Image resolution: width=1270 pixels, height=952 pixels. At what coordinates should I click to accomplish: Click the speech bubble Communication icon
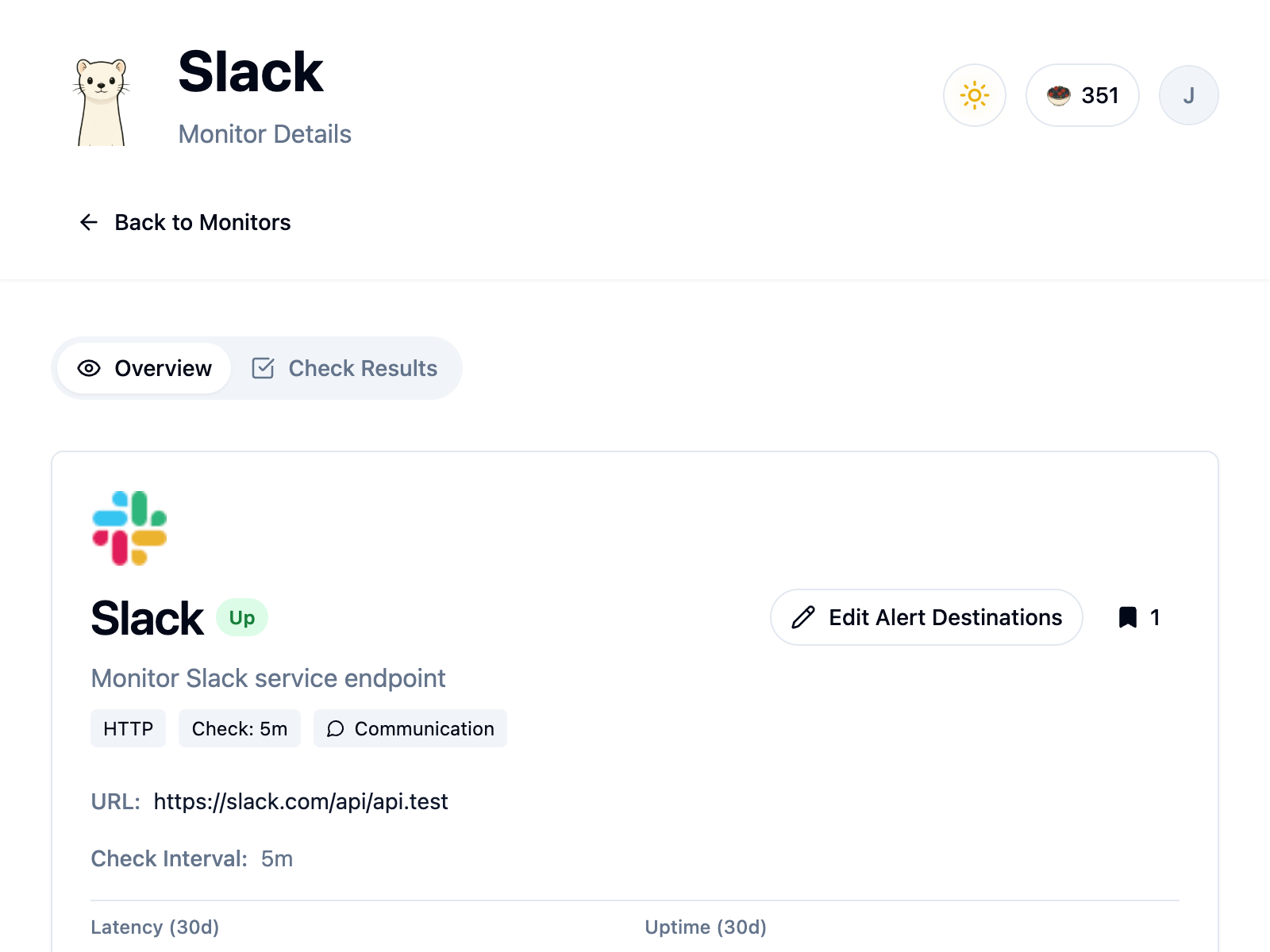click(336, 728)
